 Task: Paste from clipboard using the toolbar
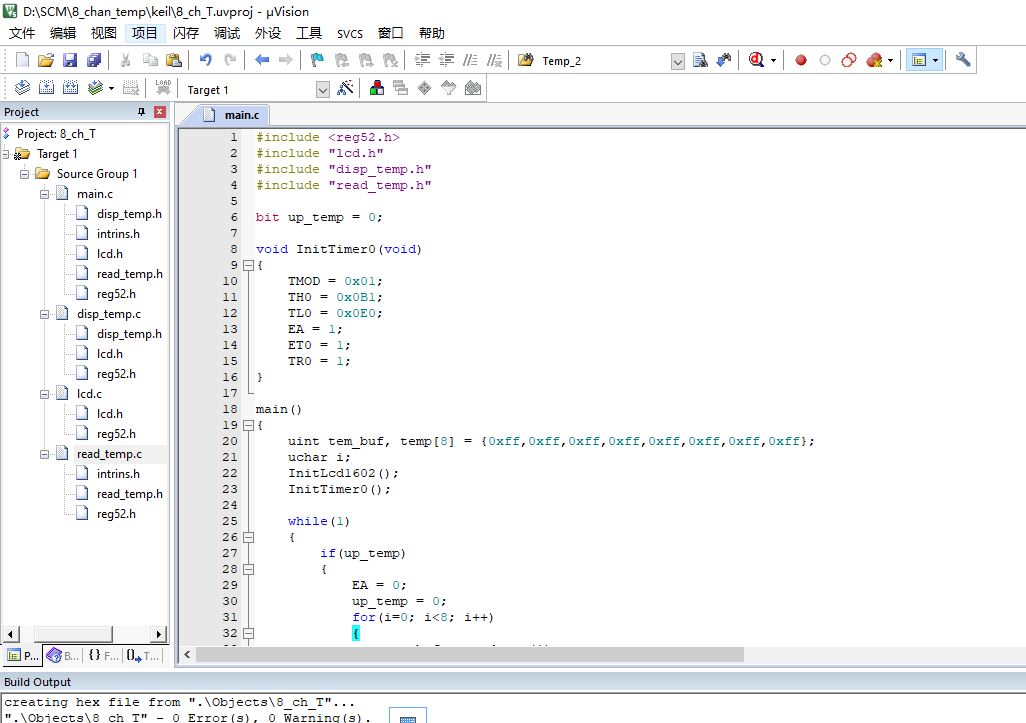[174, 60]
